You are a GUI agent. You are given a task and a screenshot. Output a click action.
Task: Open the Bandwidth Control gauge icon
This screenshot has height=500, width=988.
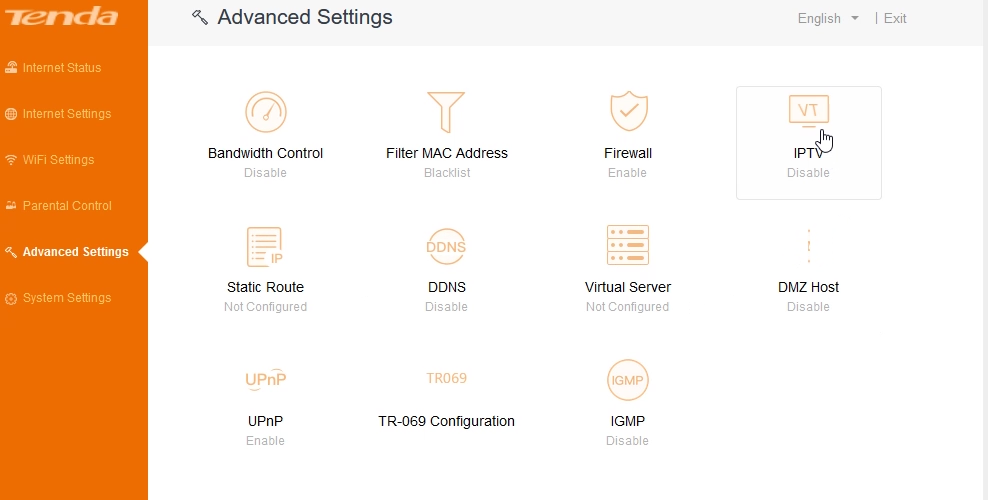[x=265, y=112]
